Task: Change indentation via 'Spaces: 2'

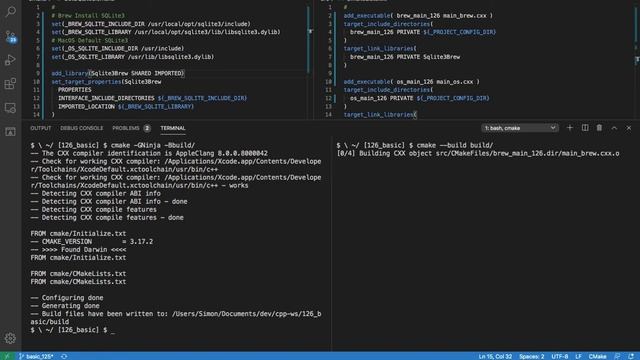Action: pyautogui.click(x=531, y=356)
